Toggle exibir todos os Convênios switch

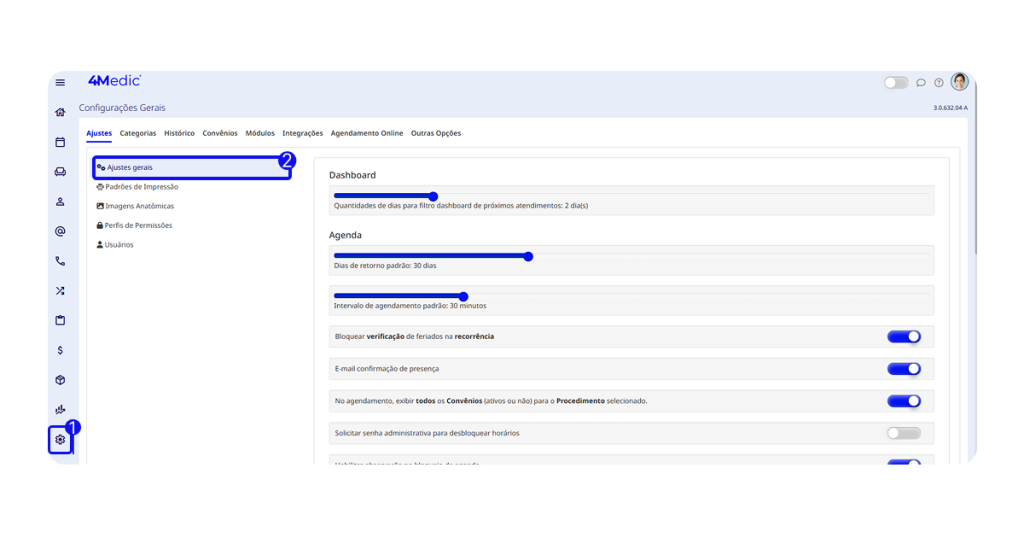[904, 401]
